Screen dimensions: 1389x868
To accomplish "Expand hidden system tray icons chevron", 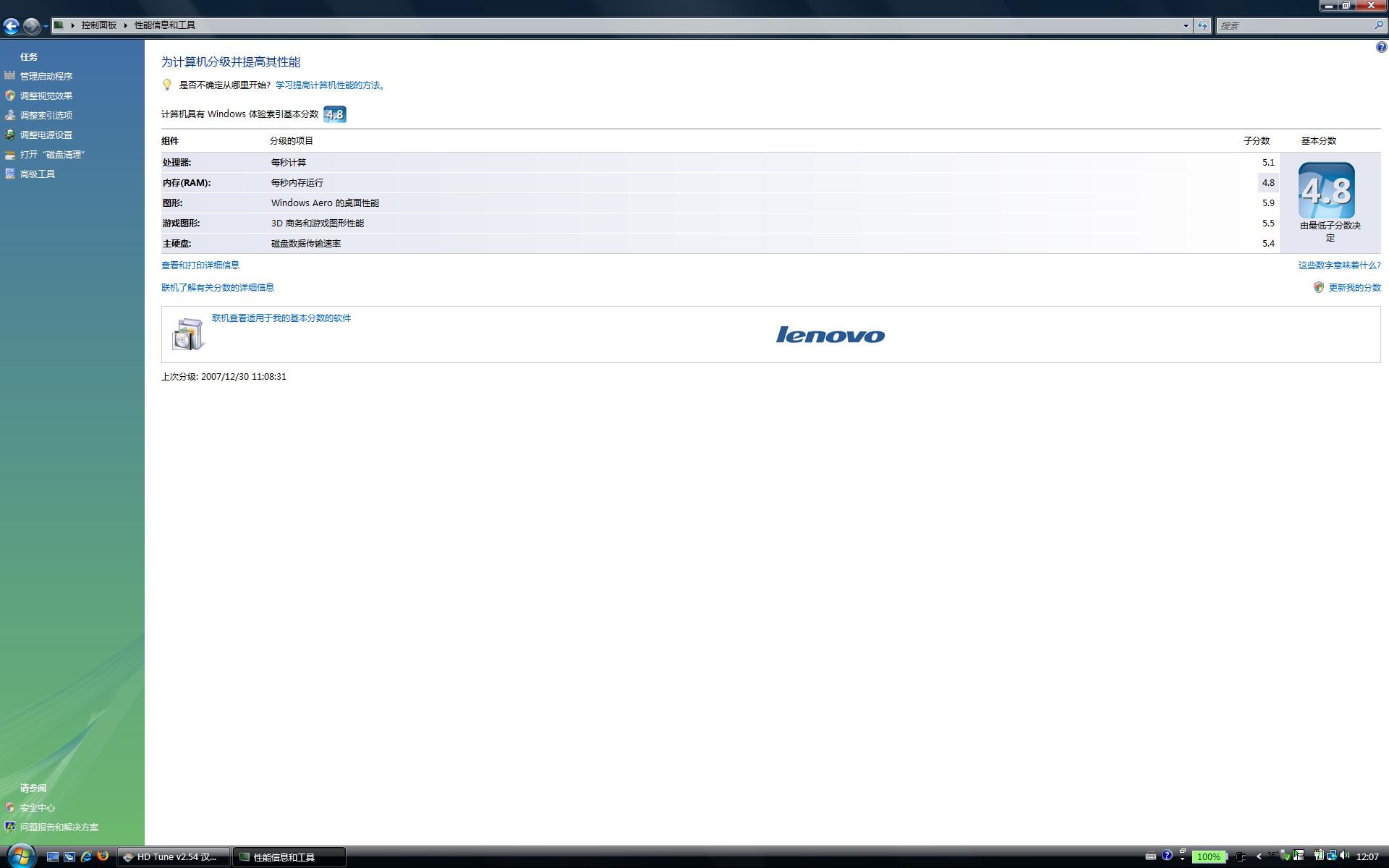I will [1259, 856].
